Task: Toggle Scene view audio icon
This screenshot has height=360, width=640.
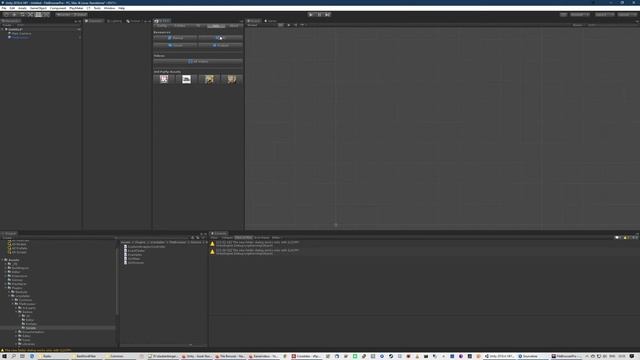Action: [x=295, y=25]
